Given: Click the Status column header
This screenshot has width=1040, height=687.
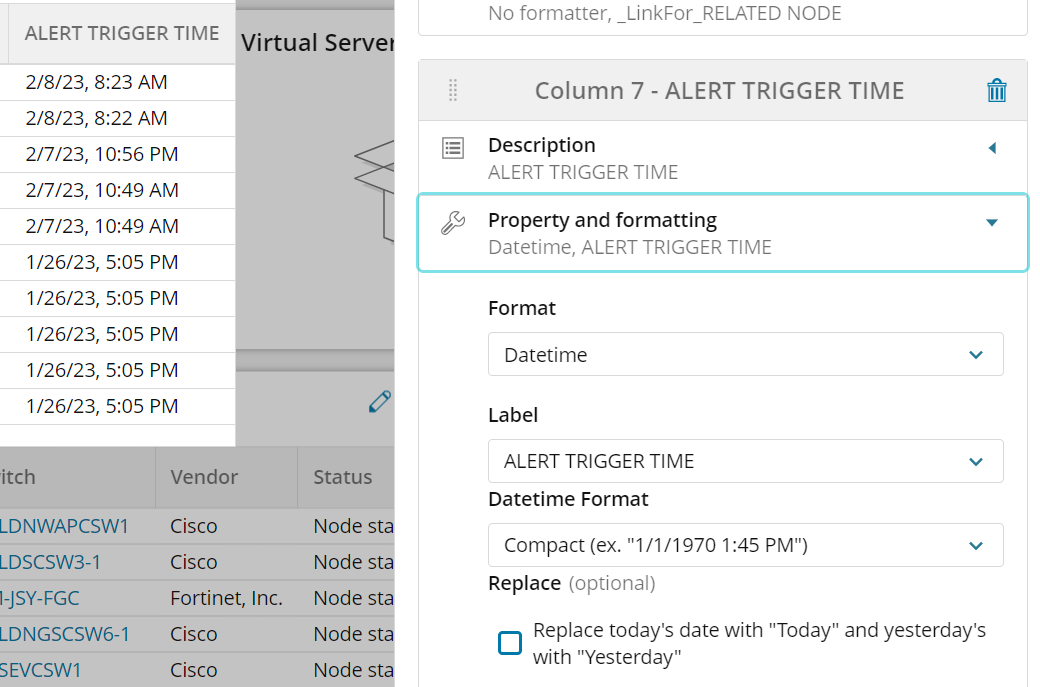Looking at the screenshot, I should pyautogui.click(x=343, y=477).
